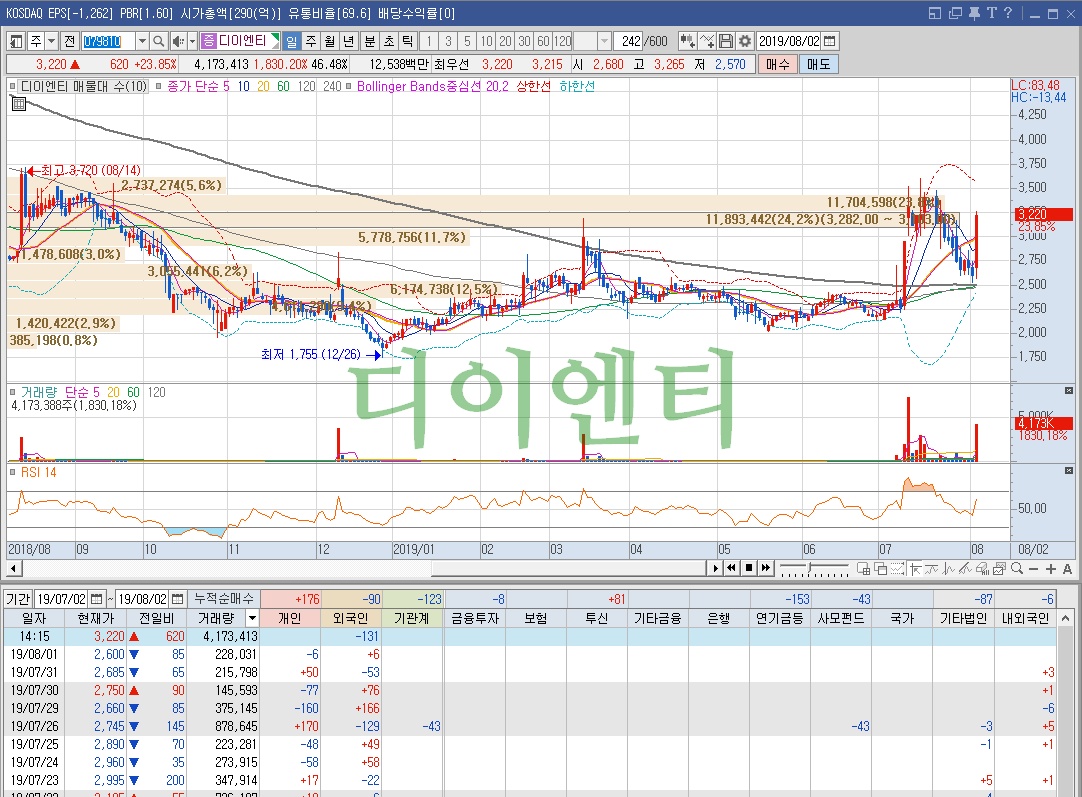Open the calendar picker next to 2019/08/02
The height and width of the screenshot is (797, 1082).
(830, 41)
